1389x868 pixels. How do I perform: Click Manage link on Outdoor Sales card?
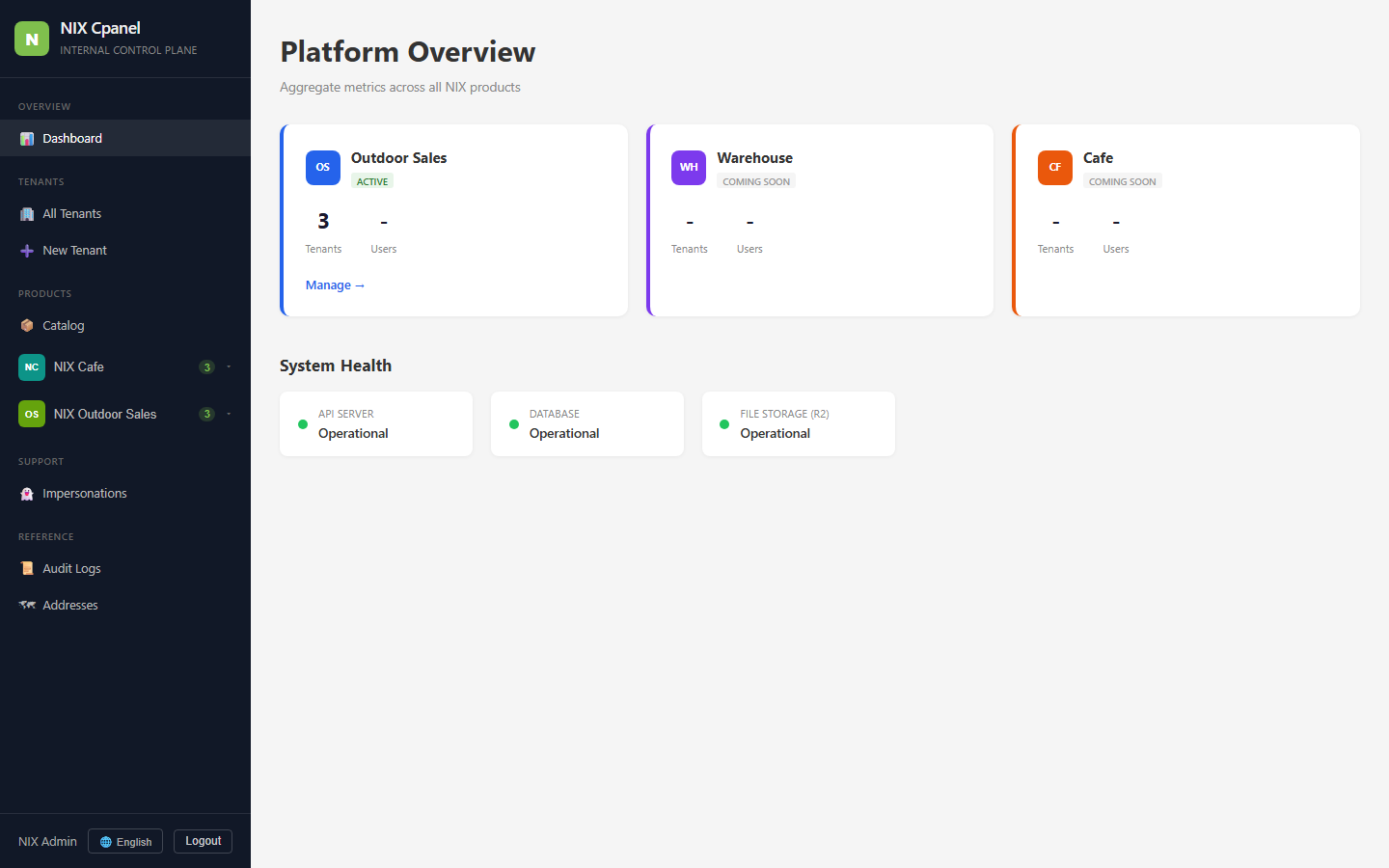(335, 285)
